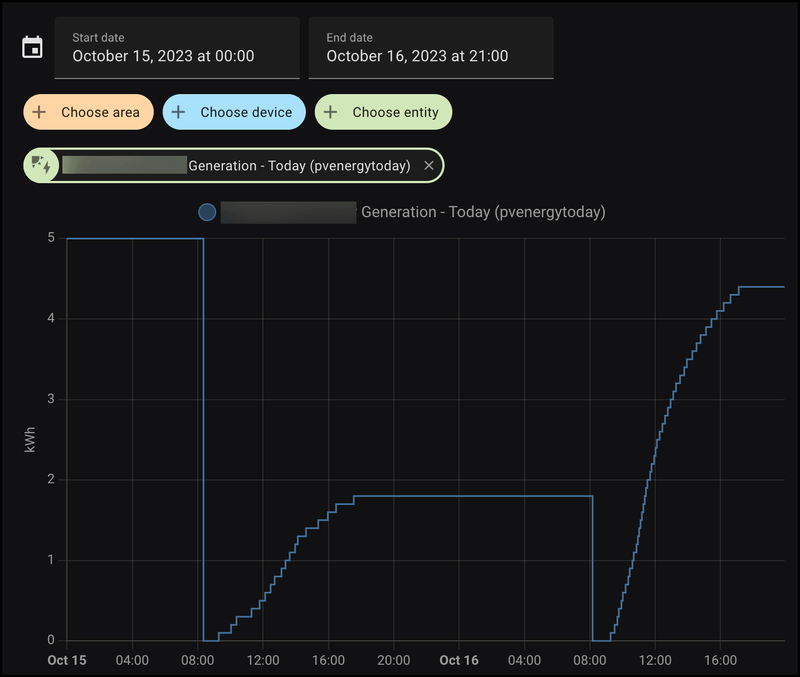
Task: Click the Choose area button
Action: pos(88,112)
